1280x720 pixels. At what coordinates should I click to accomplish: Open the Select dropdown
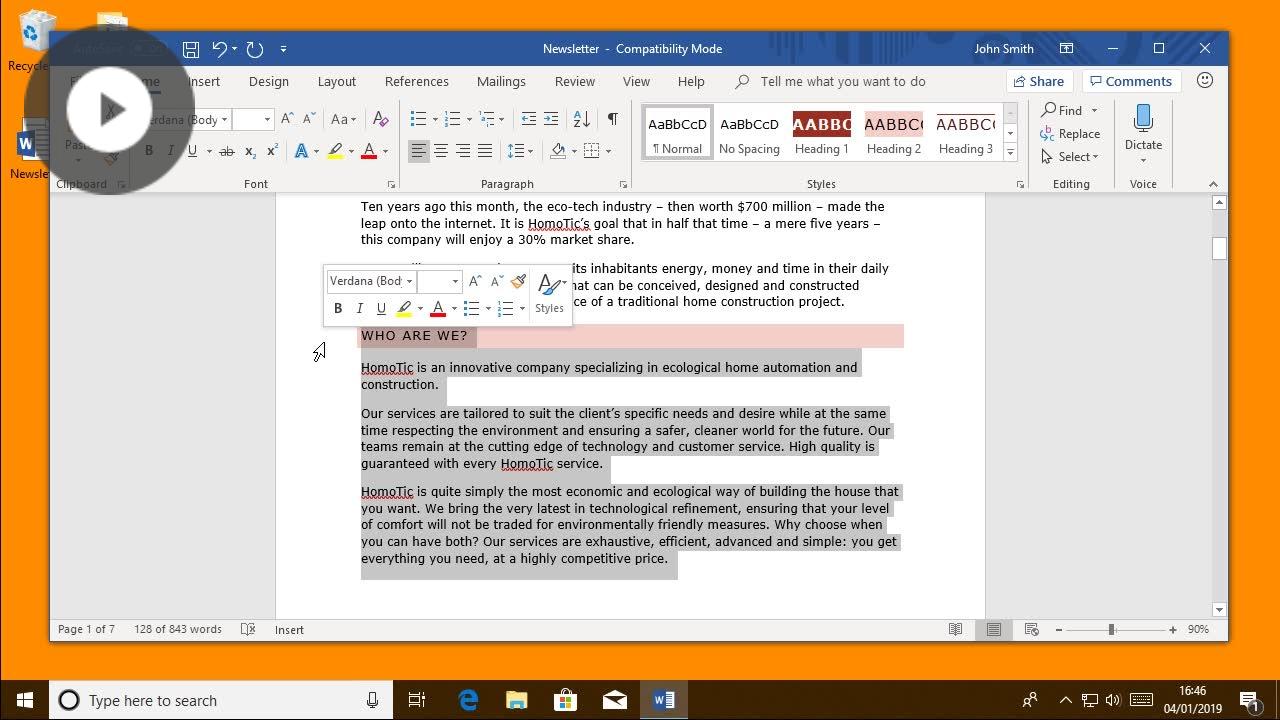(x=1070, y=156)
